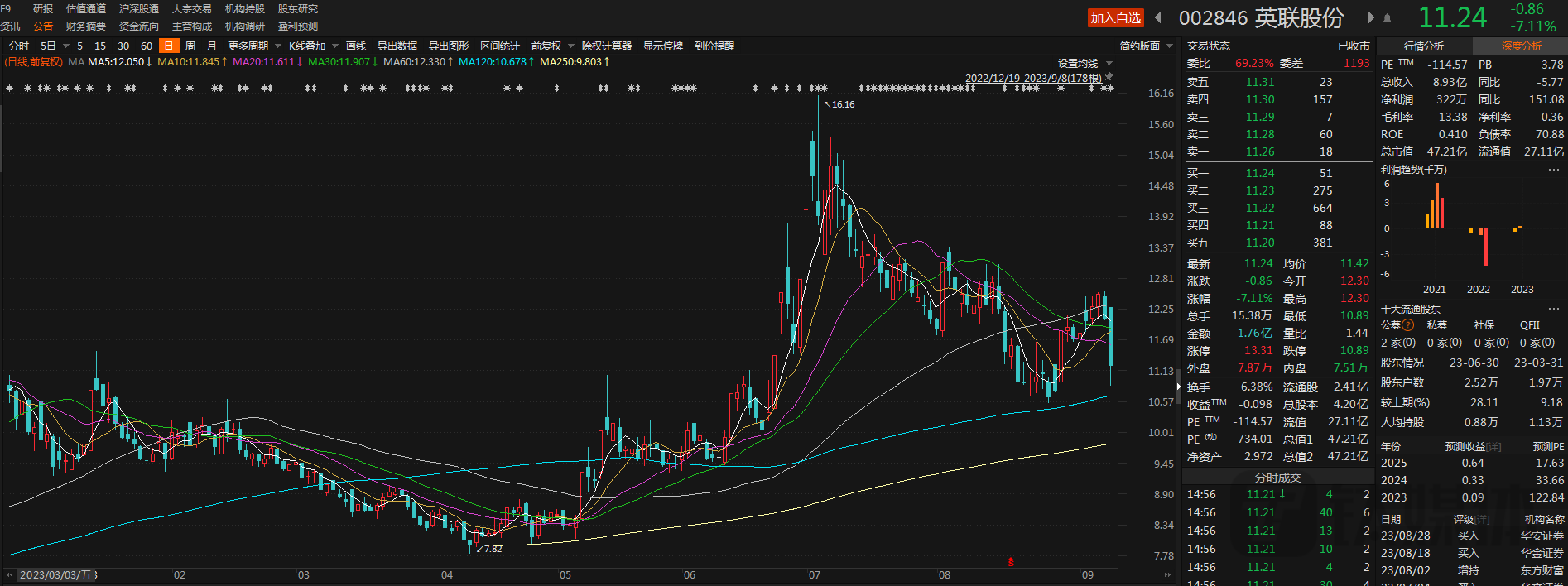1568x586 pixels.
Task: Click the red S marker on timeline
Action: (x=1011, y=562)
